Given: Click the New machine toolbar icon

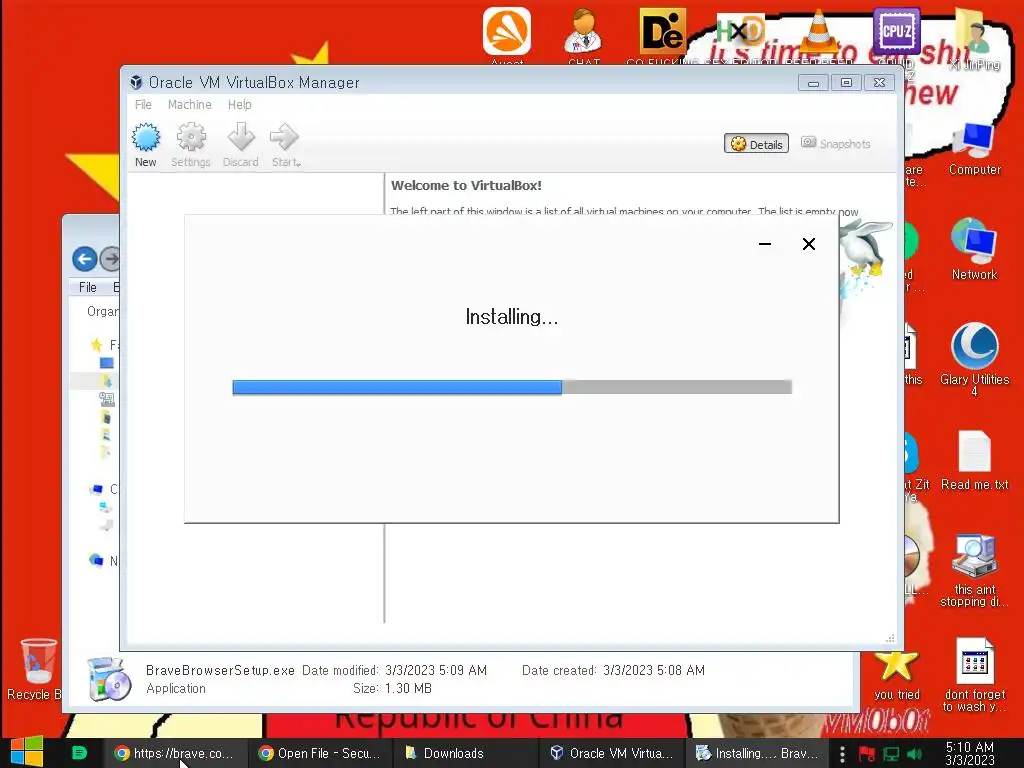Looking at the screenshot, I should tap(146, 145).
